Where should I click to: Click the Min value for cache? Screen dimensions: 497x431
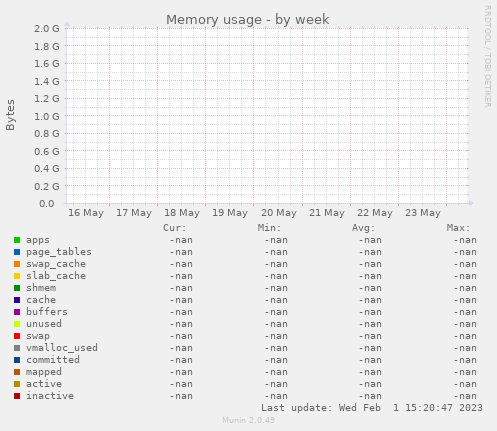pyautogui.click(x=276, y=300)
